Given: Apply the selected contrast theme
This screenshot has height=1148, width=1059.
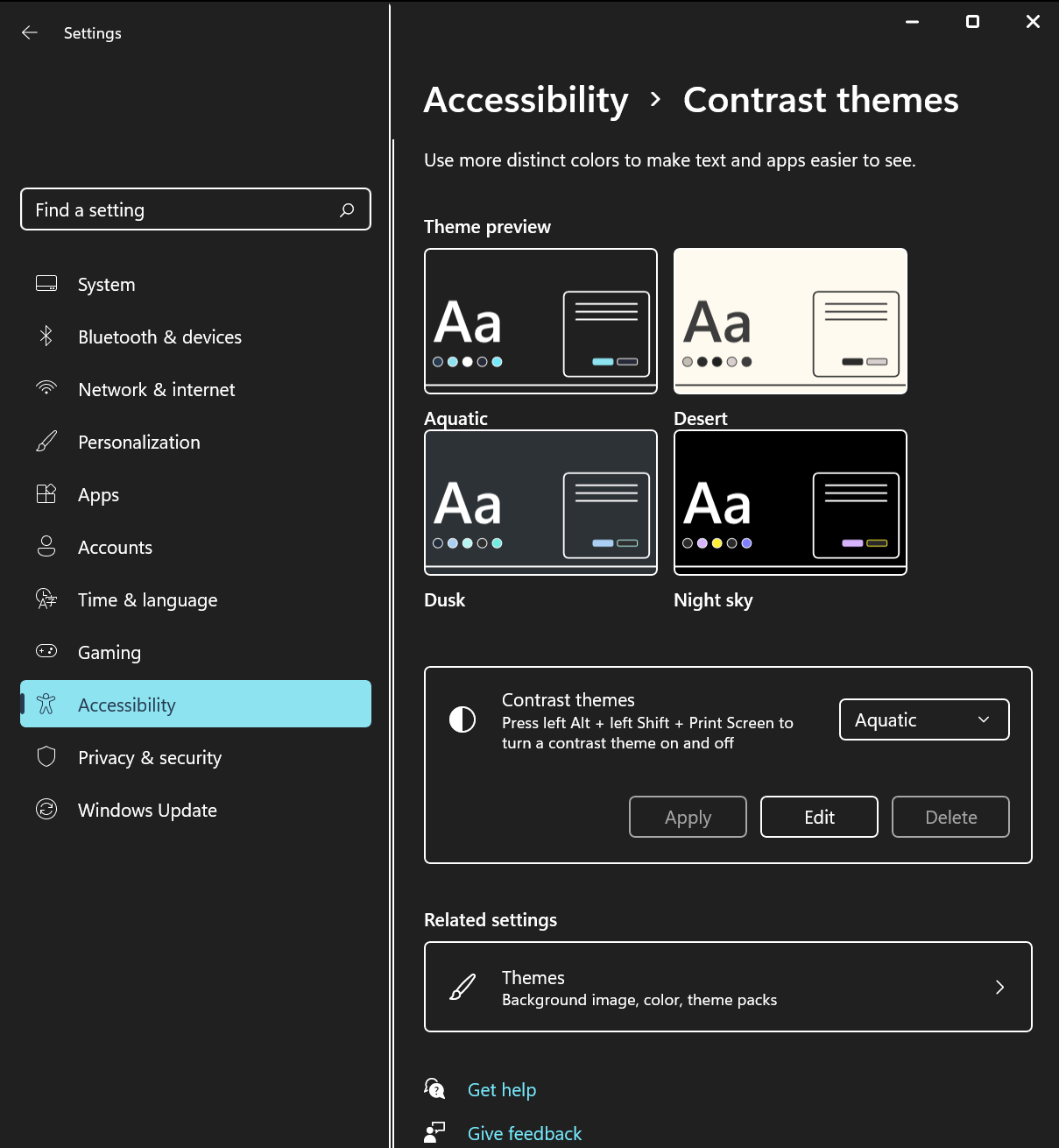Looking at the screenshot, I should [688, 816].
